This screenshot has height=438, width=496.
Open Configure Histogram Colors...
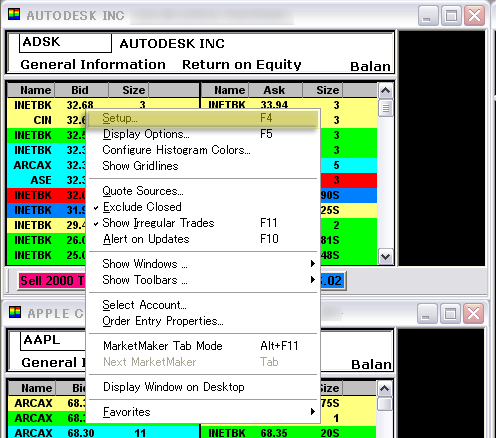pos(203,150)
